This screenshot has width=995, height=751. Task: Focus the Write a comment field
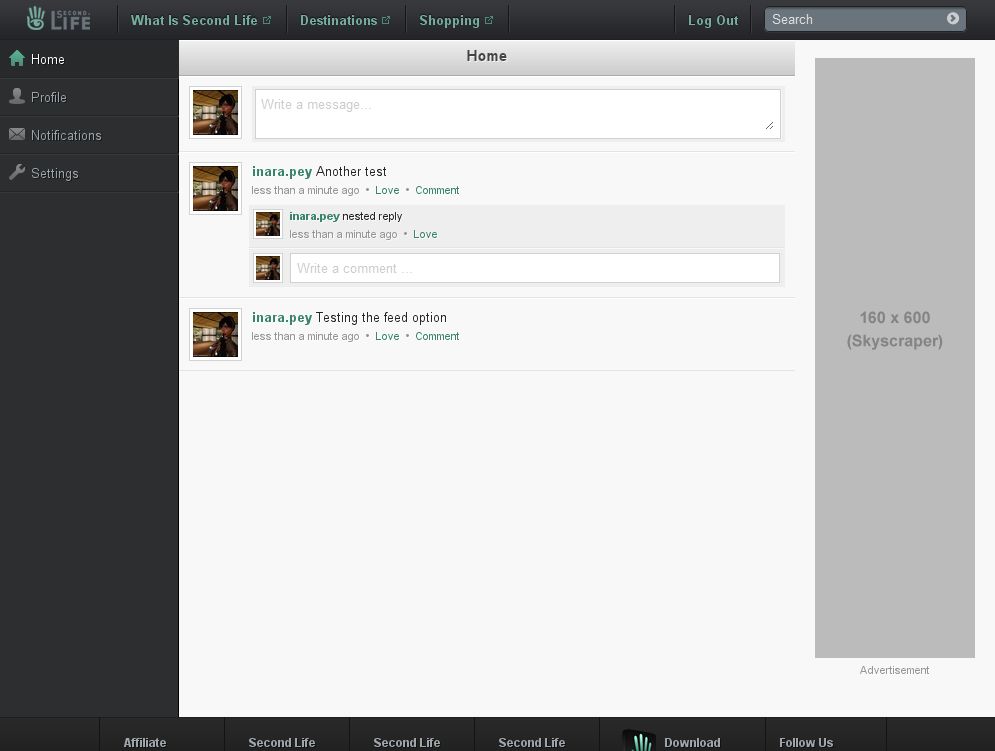(534, 268)
